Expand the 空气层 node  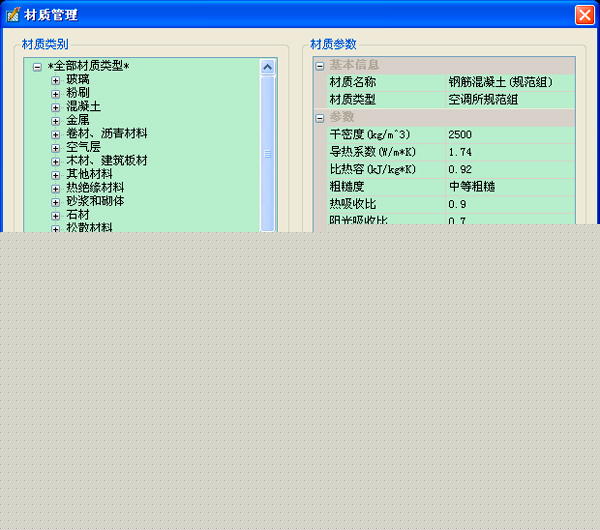[55, 148]
